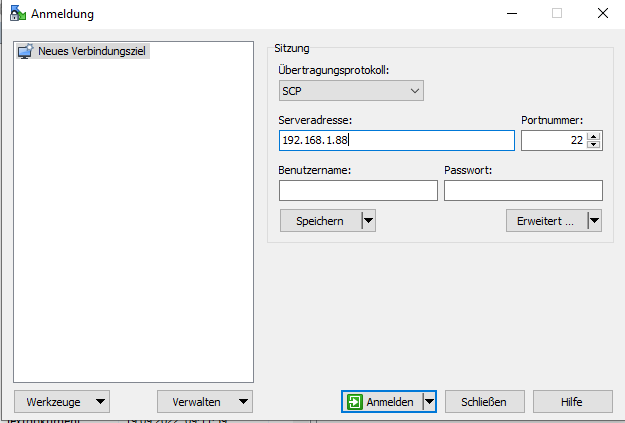Click the Anmelden button
The height and width of the screenshot is (423, 625).
[381, 401]
